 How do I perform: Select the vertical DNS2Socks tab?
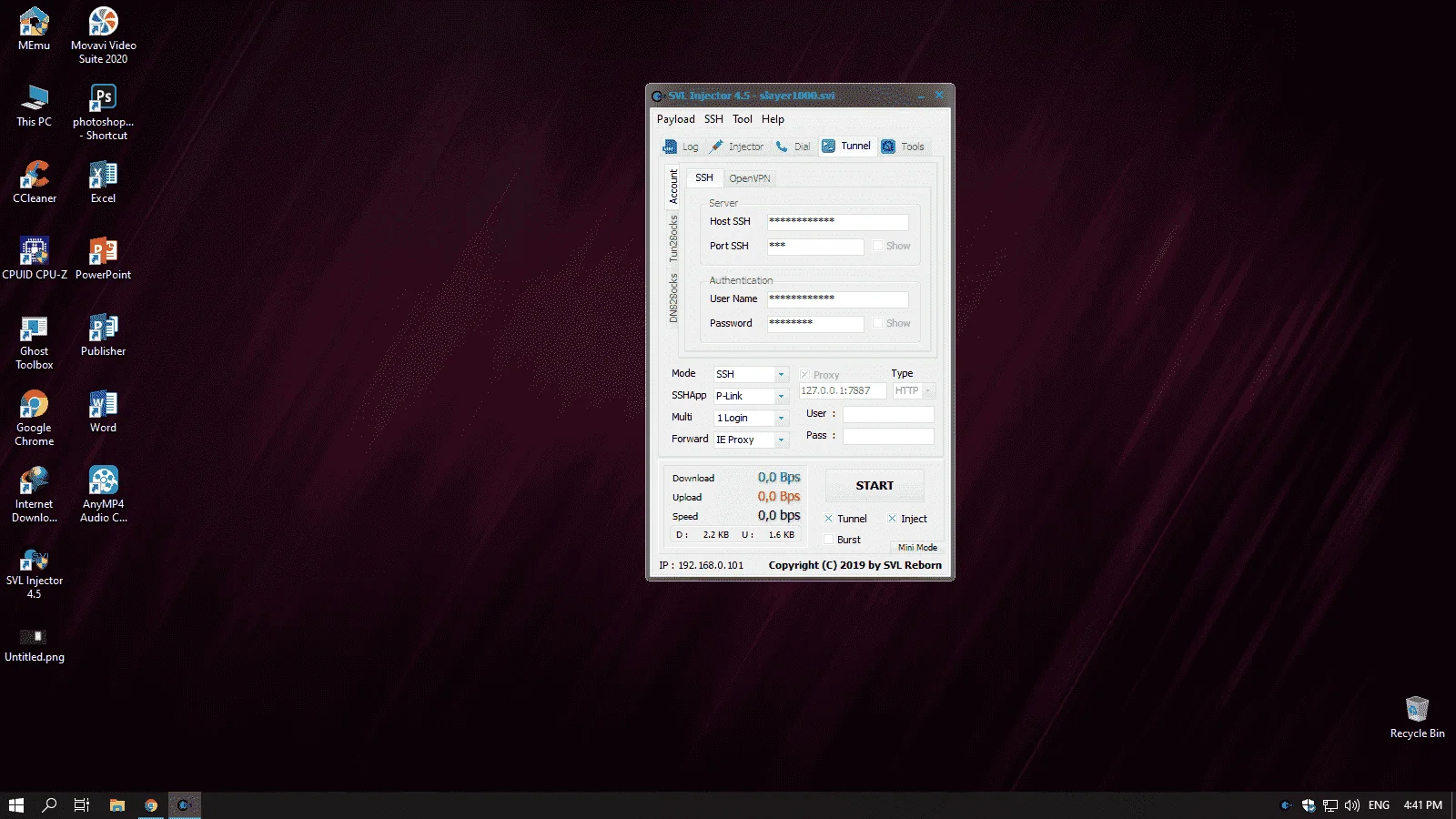(673, 298)
